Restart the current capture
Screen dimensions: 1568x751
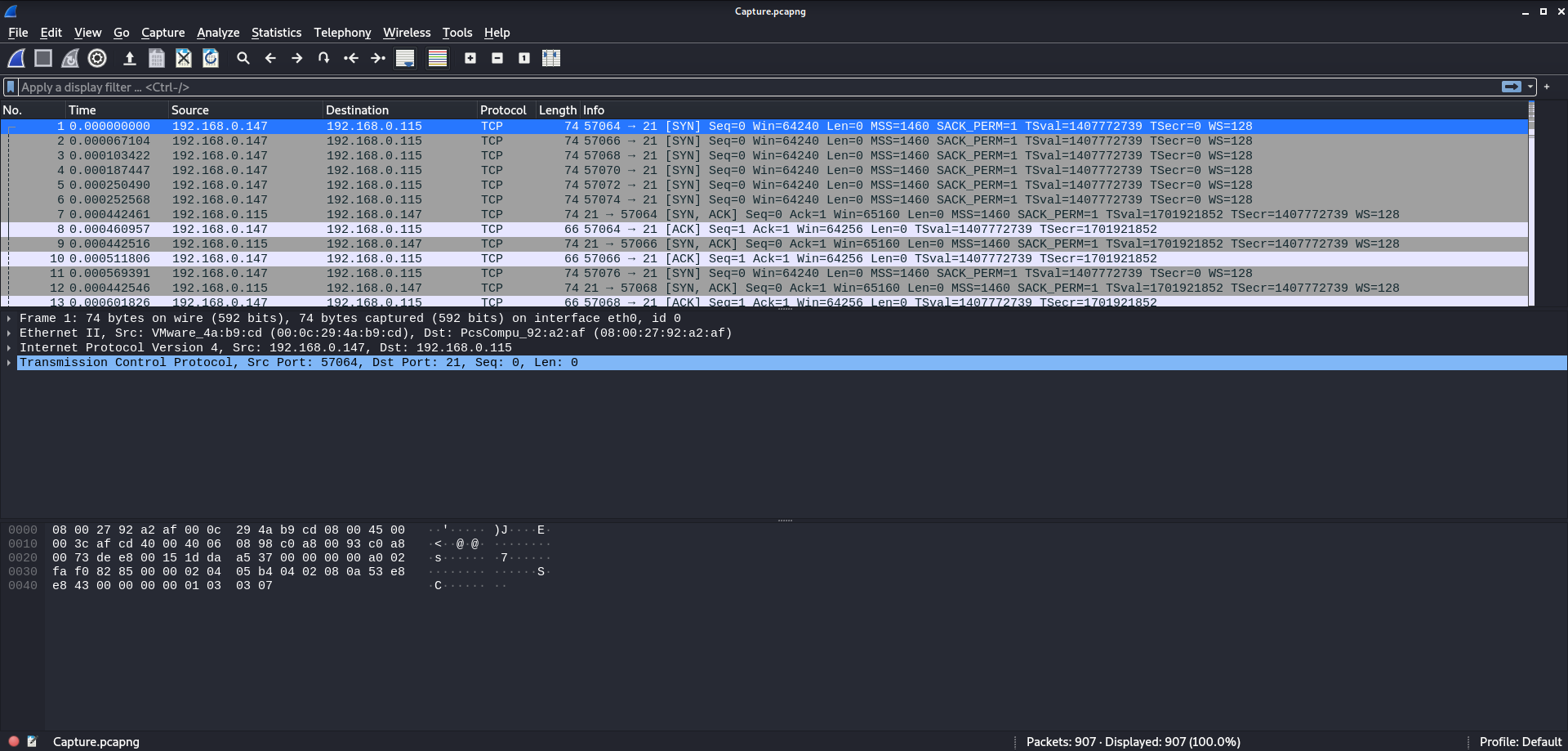pos(70,58)
